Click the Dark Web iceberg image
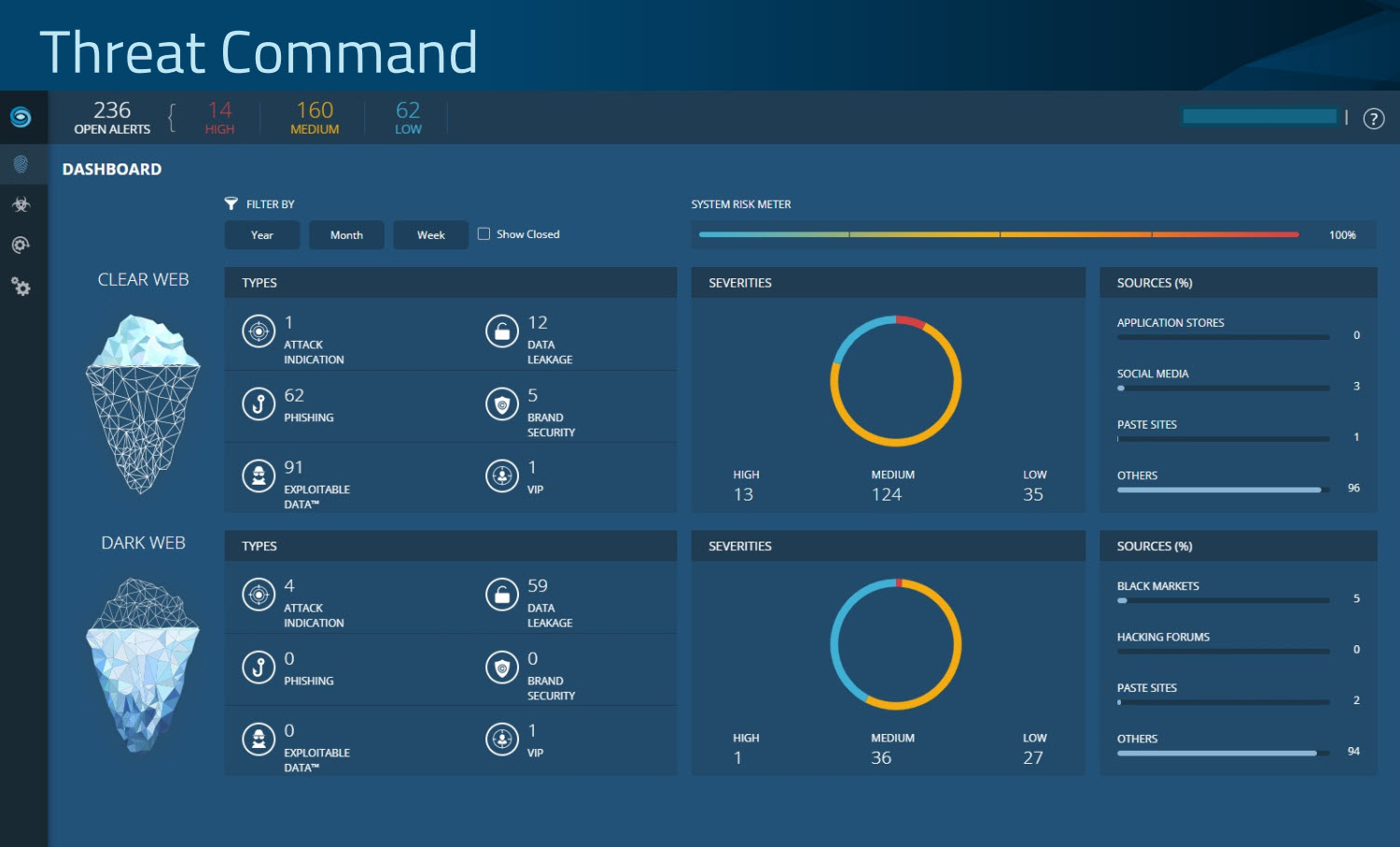This screenshot has height=847, width=1400. click(143, 666)
